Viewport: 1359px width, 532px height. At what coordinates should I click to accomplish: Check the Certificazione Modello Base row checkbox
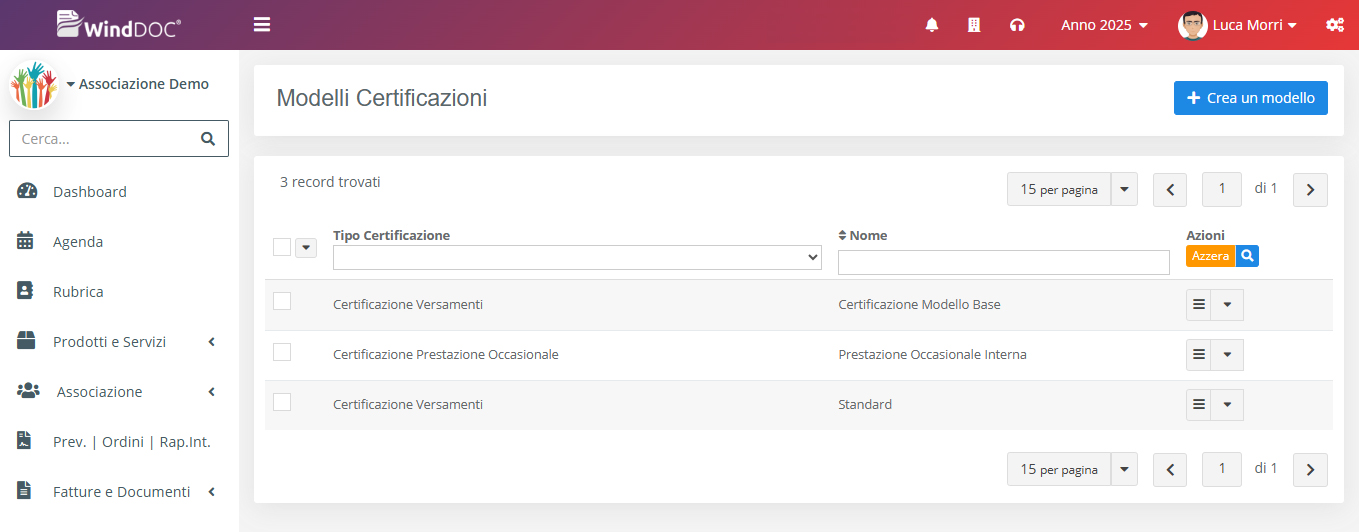click(x=282, y=301)
